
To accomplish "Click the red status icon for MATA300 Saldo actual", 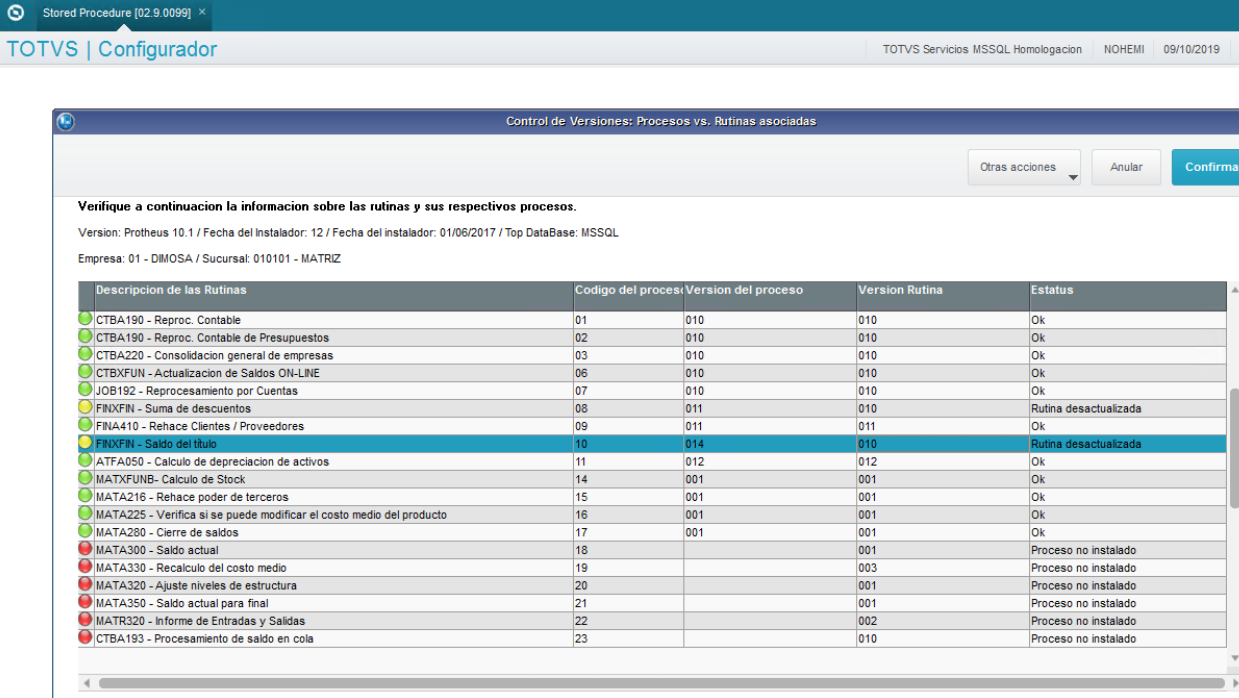I will [85, 550].
